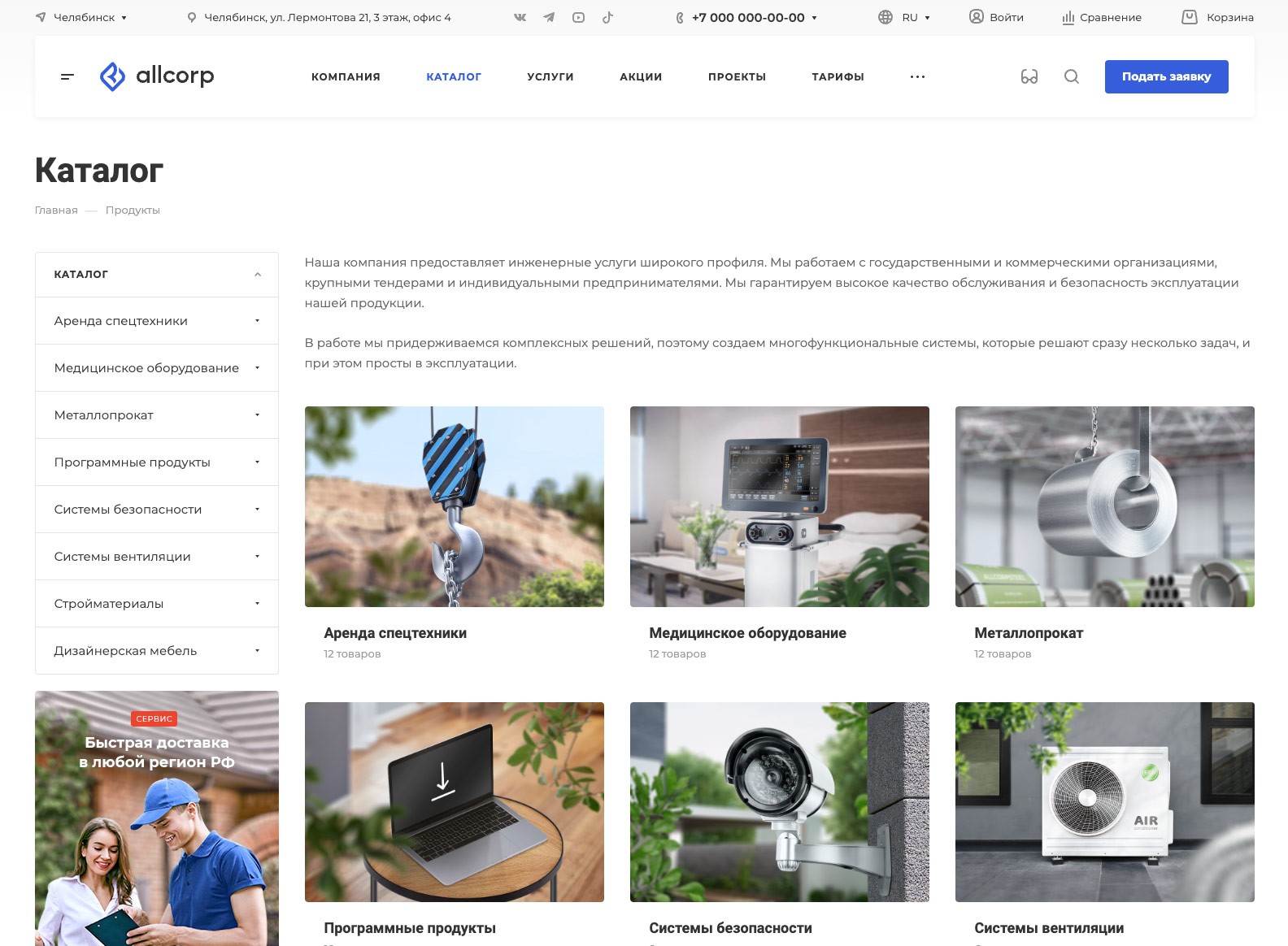Click the Сравнение comparison icon

point(1068,17)
